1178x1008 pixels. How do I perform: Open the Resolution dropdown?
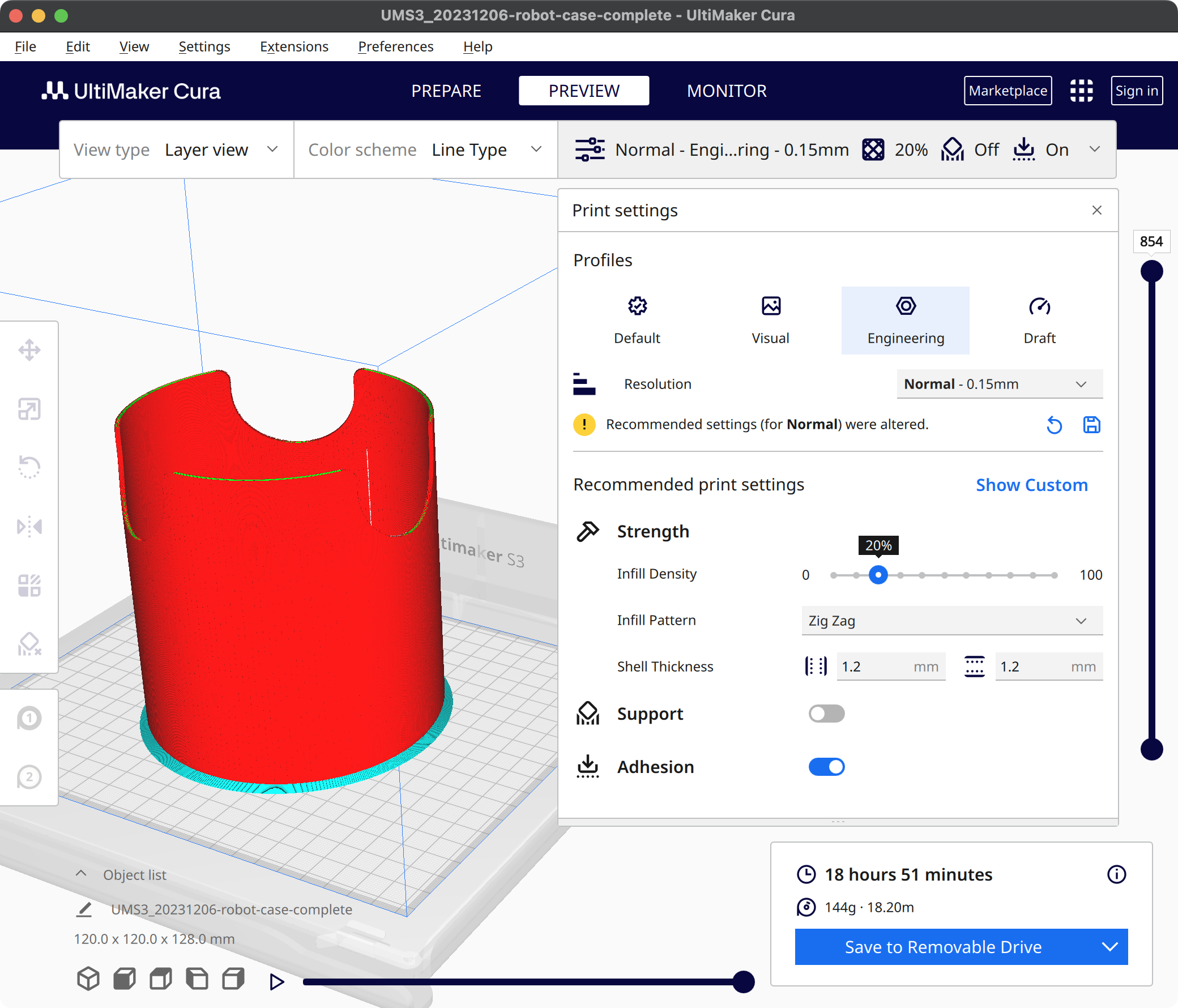click(x=999, y=385)
